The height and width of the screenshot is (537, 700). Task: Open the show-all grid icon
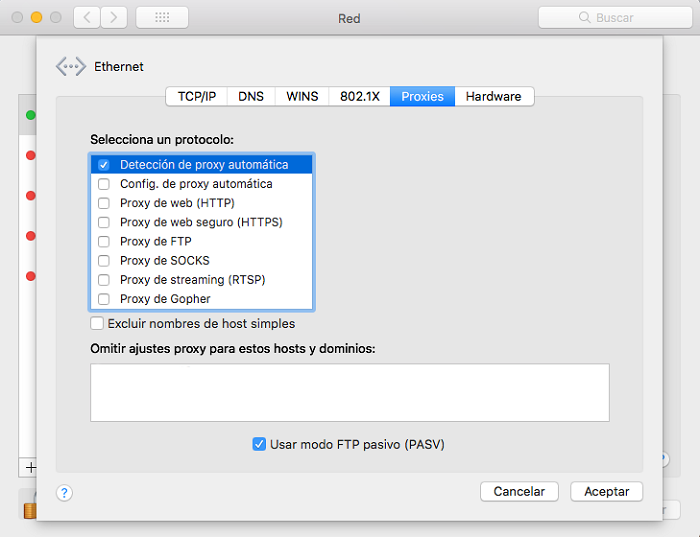coord(161,18)
